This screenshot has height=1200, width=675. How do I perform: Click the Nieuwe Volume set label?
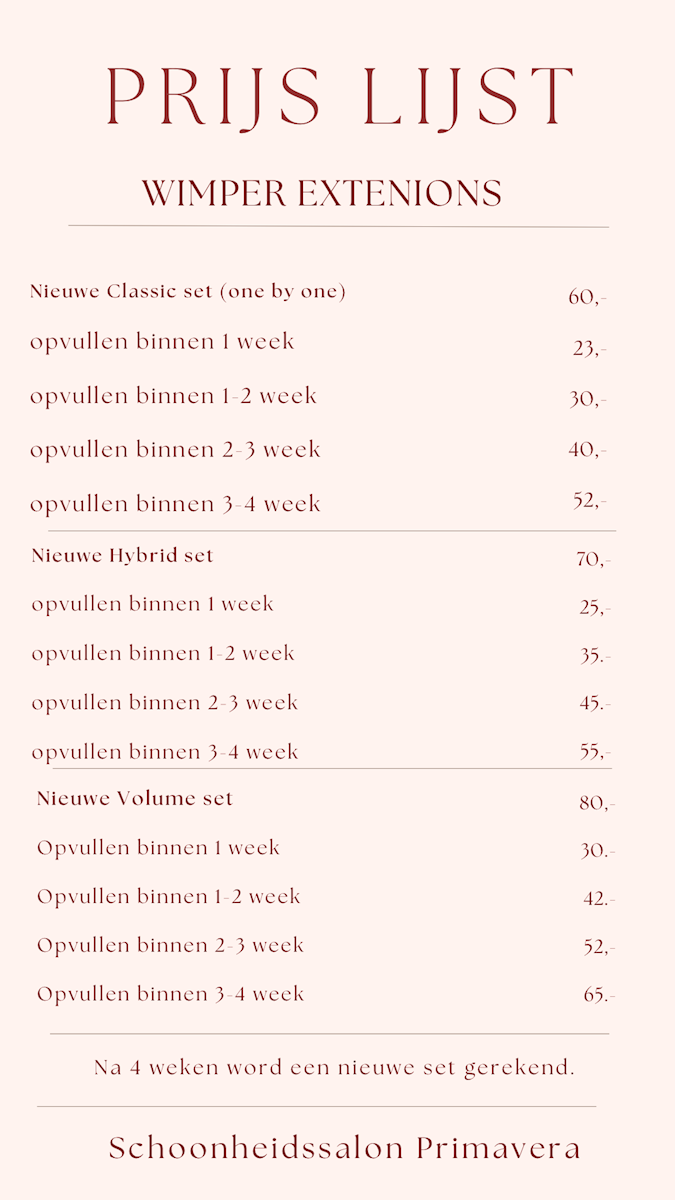point(135,799)
